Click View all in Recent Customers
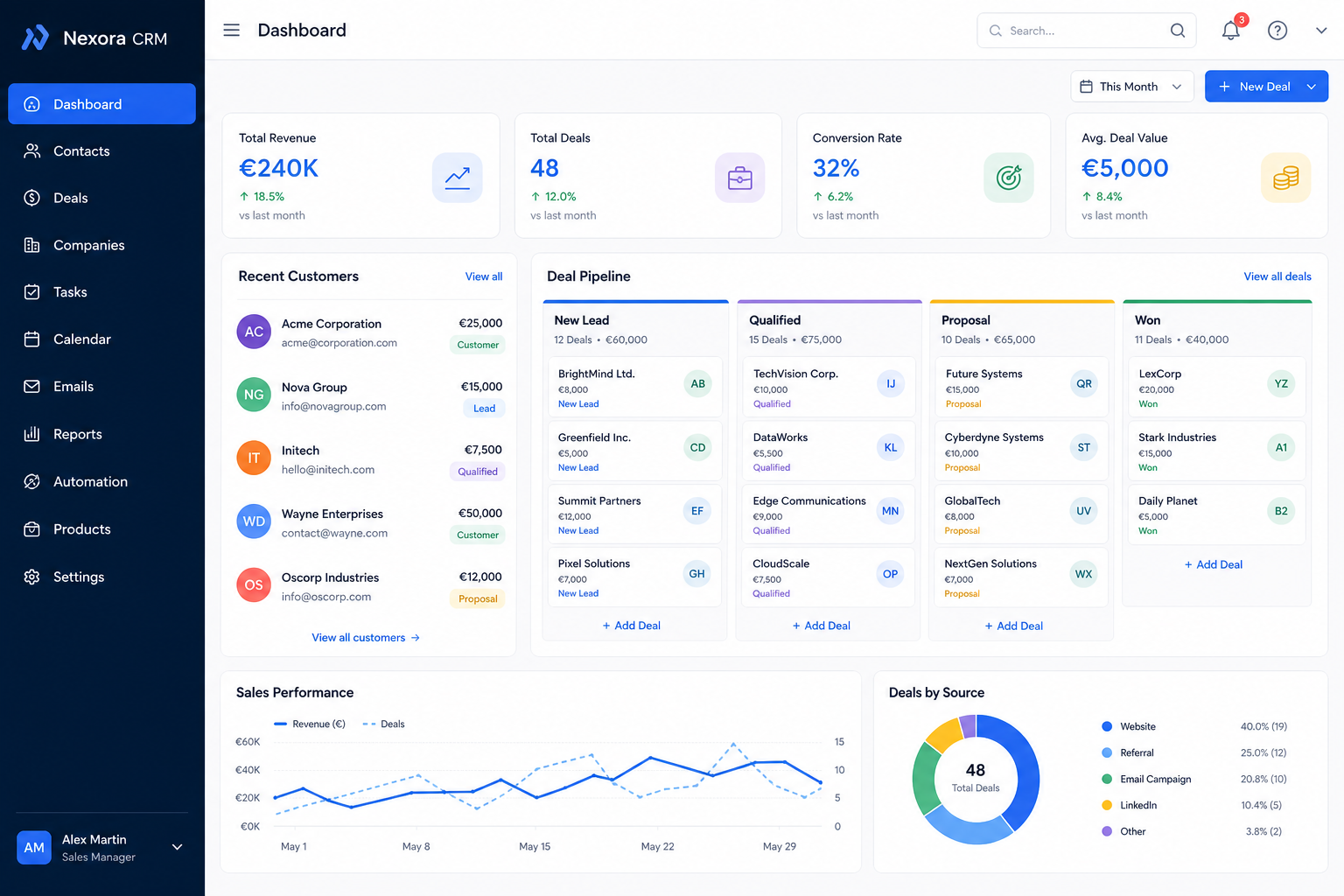The image size is (1344, 896). pyautogui.click(x=484, y=276)
